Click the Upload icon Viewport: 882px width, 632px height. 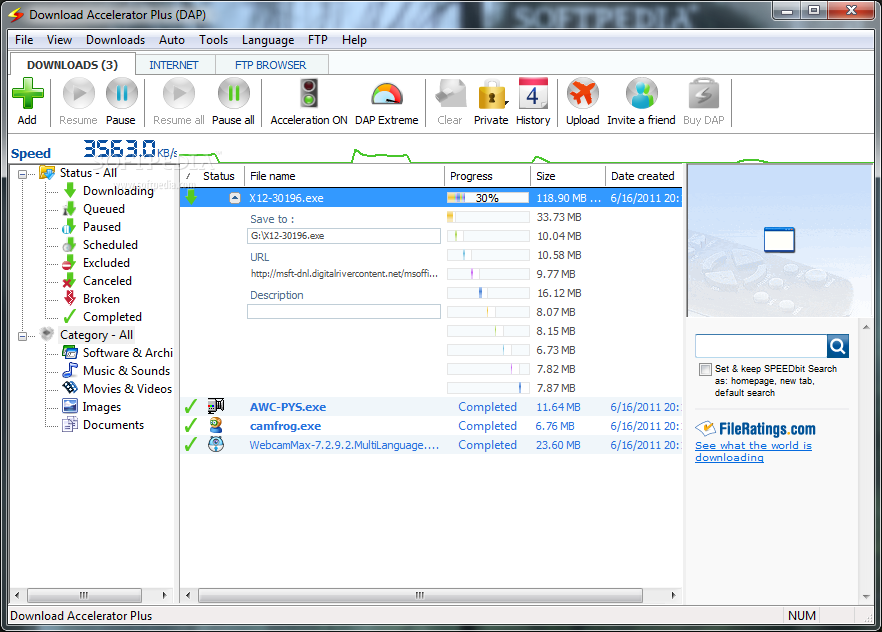582,95
